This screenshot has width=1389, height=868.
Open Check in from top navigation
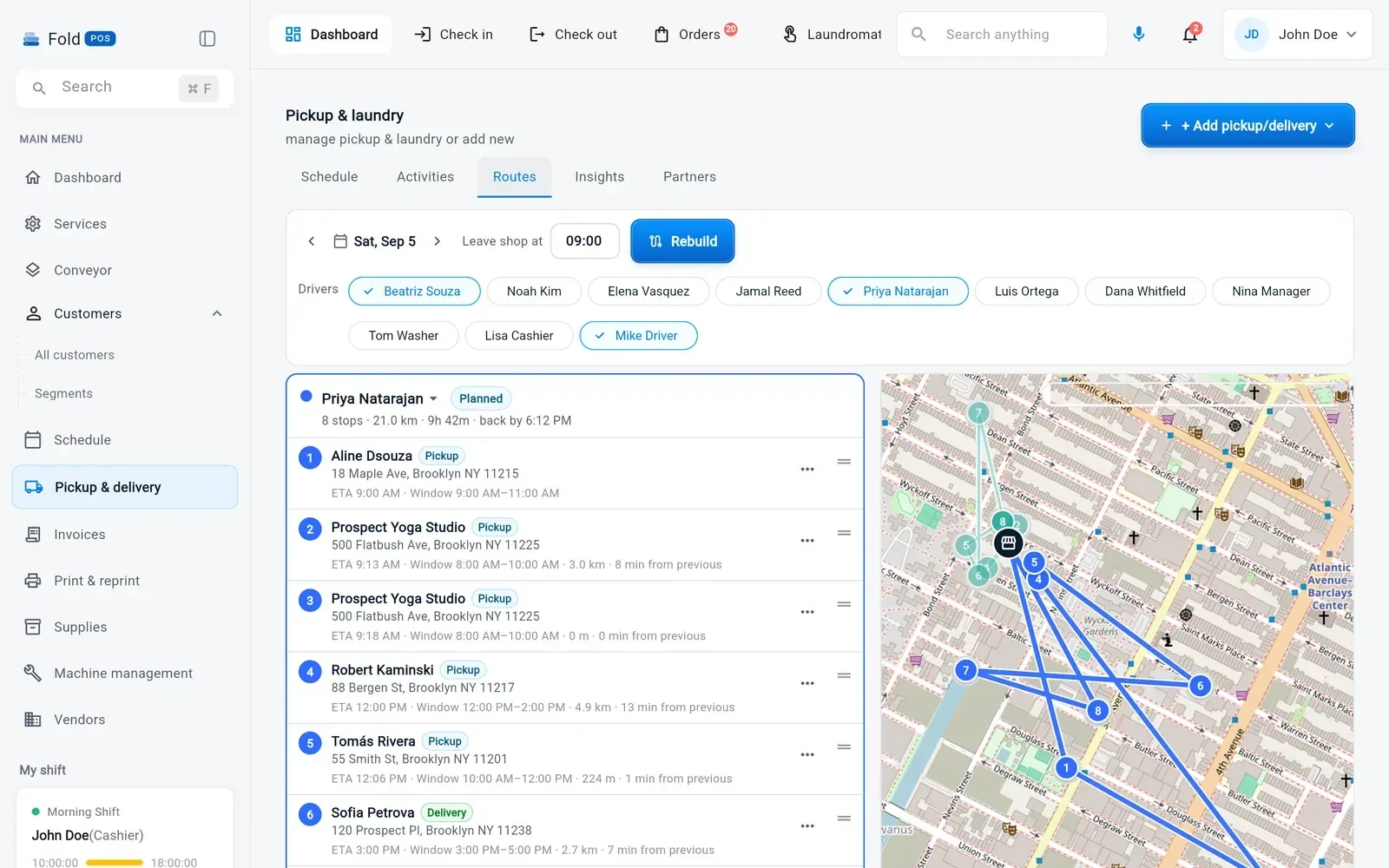tap(453, 35)
